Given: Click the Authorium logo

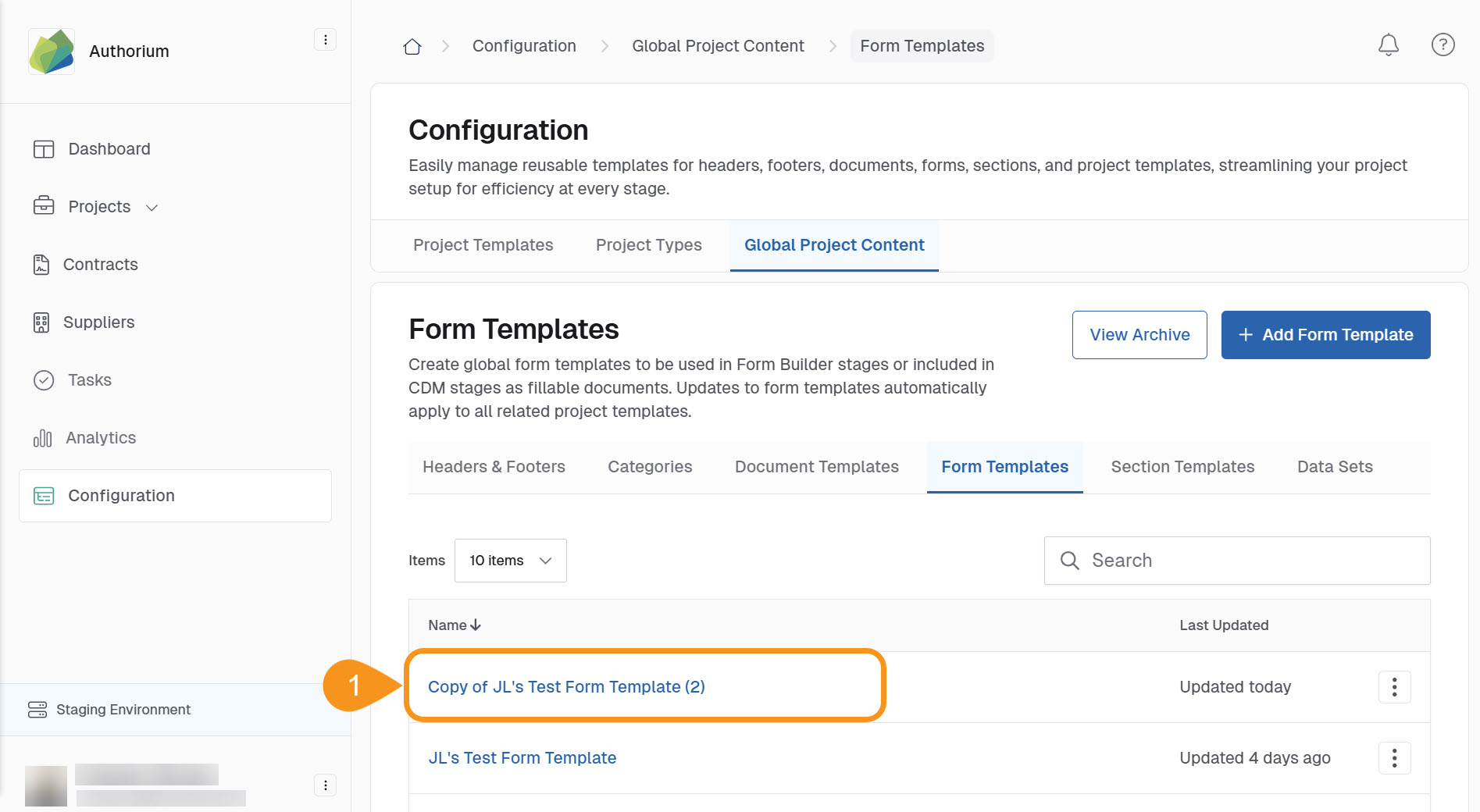Looking at the screenshot, I should point(52,50).
